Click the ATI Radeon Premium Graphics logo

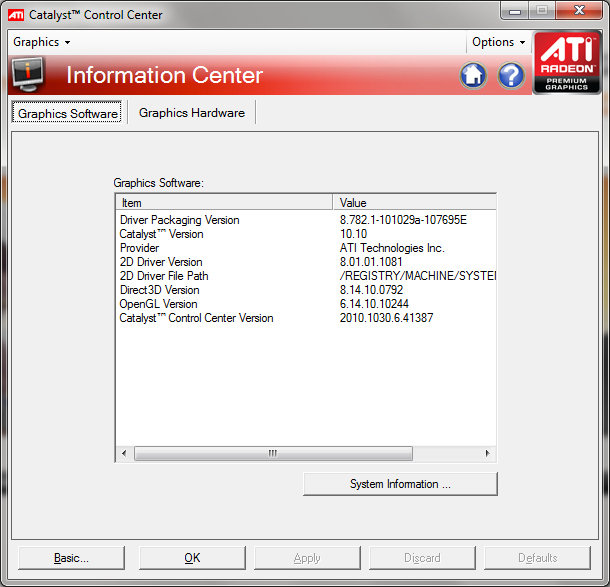(x=567, y=63)
